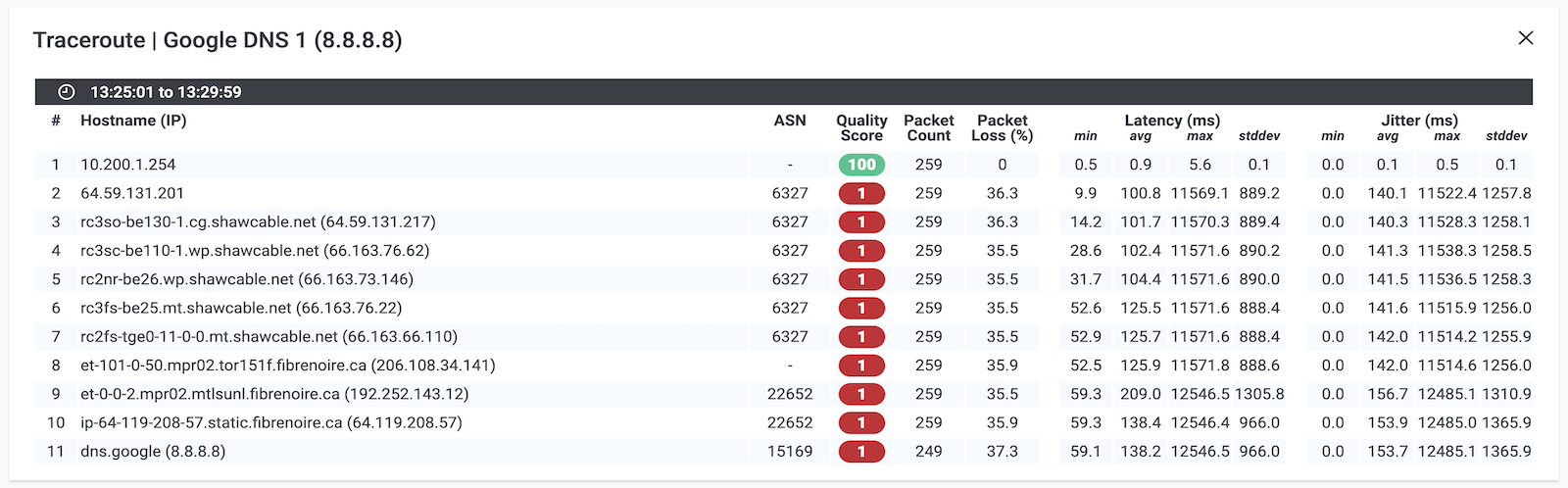The image size is (1568, 488).
Task: Click red quality badge for hop 2
Action: pyautogui.click(x=861, y=194)
